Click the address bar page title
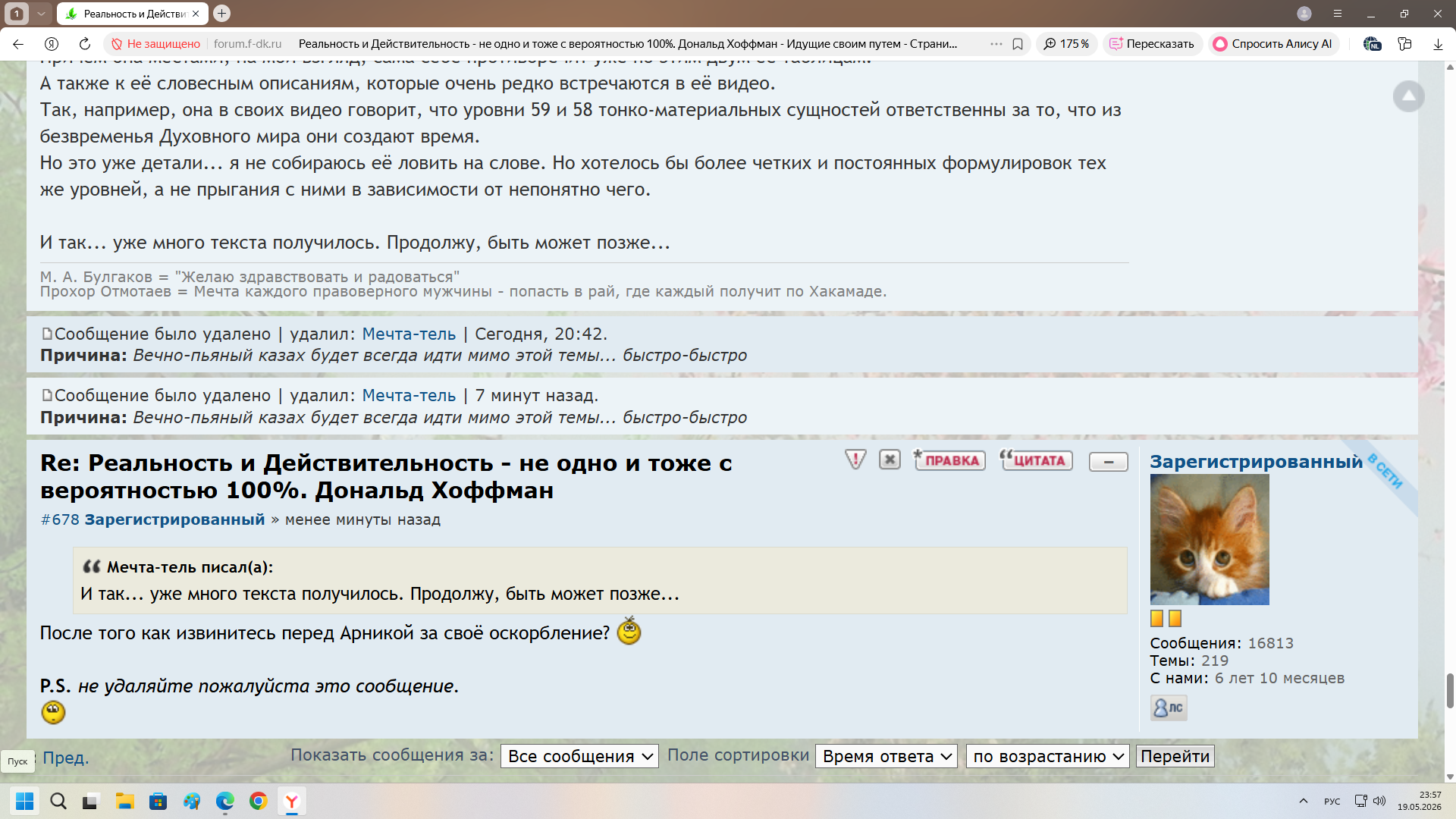Viewport: 1456px width, 819px height. click(x=628, y=44)
